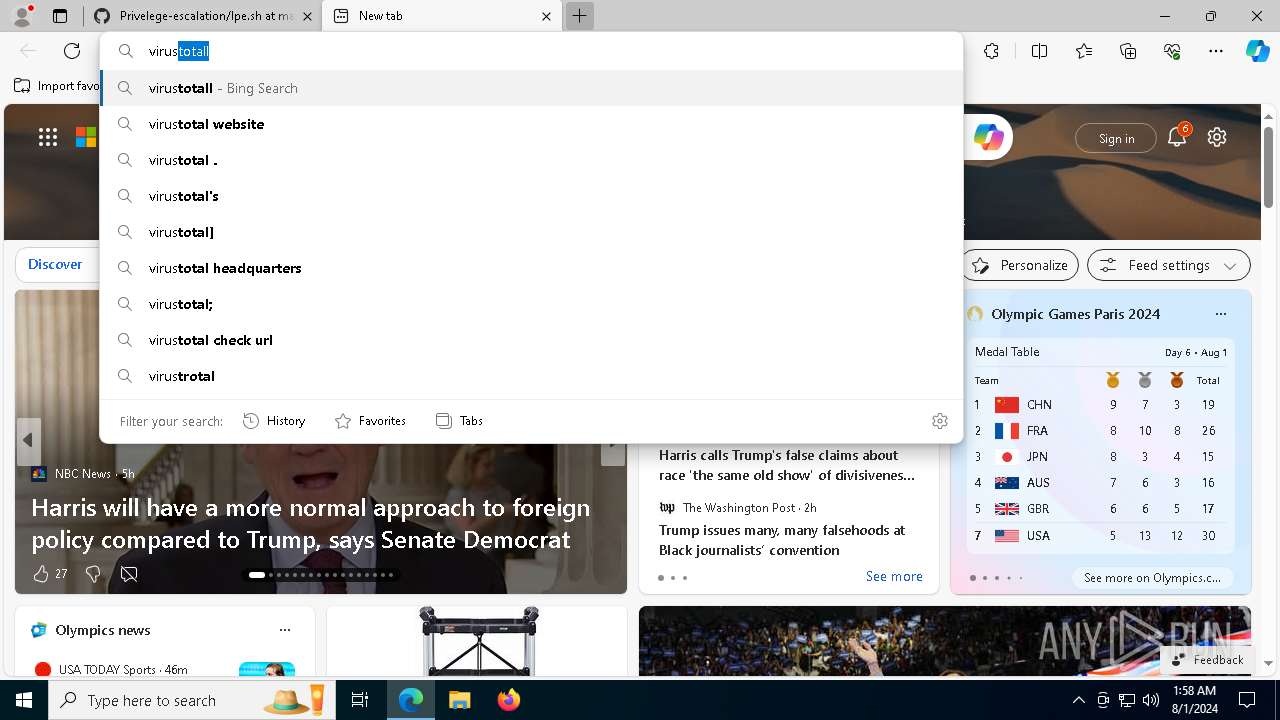Open File Explorer from the taskbar

(x=459, y=700)
